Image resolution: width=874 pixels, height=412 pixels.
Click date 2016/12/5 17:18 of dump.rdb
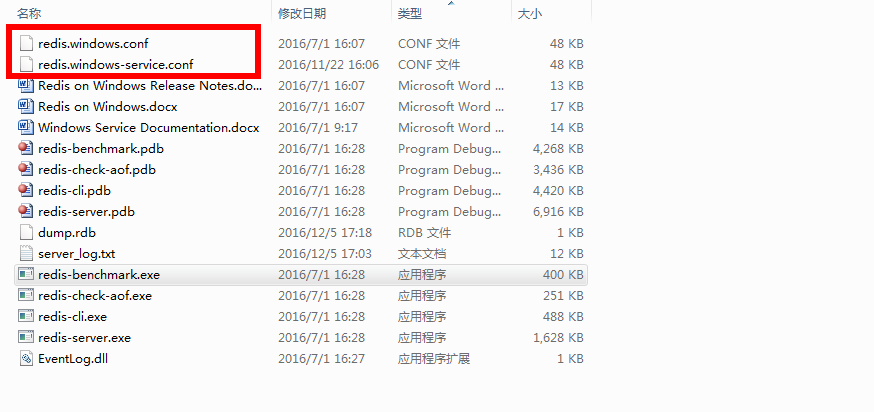[325, 232]
